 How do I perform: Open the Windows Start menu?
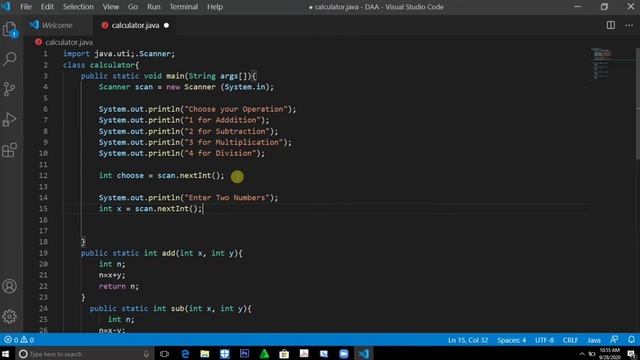[x=6, y=353]
